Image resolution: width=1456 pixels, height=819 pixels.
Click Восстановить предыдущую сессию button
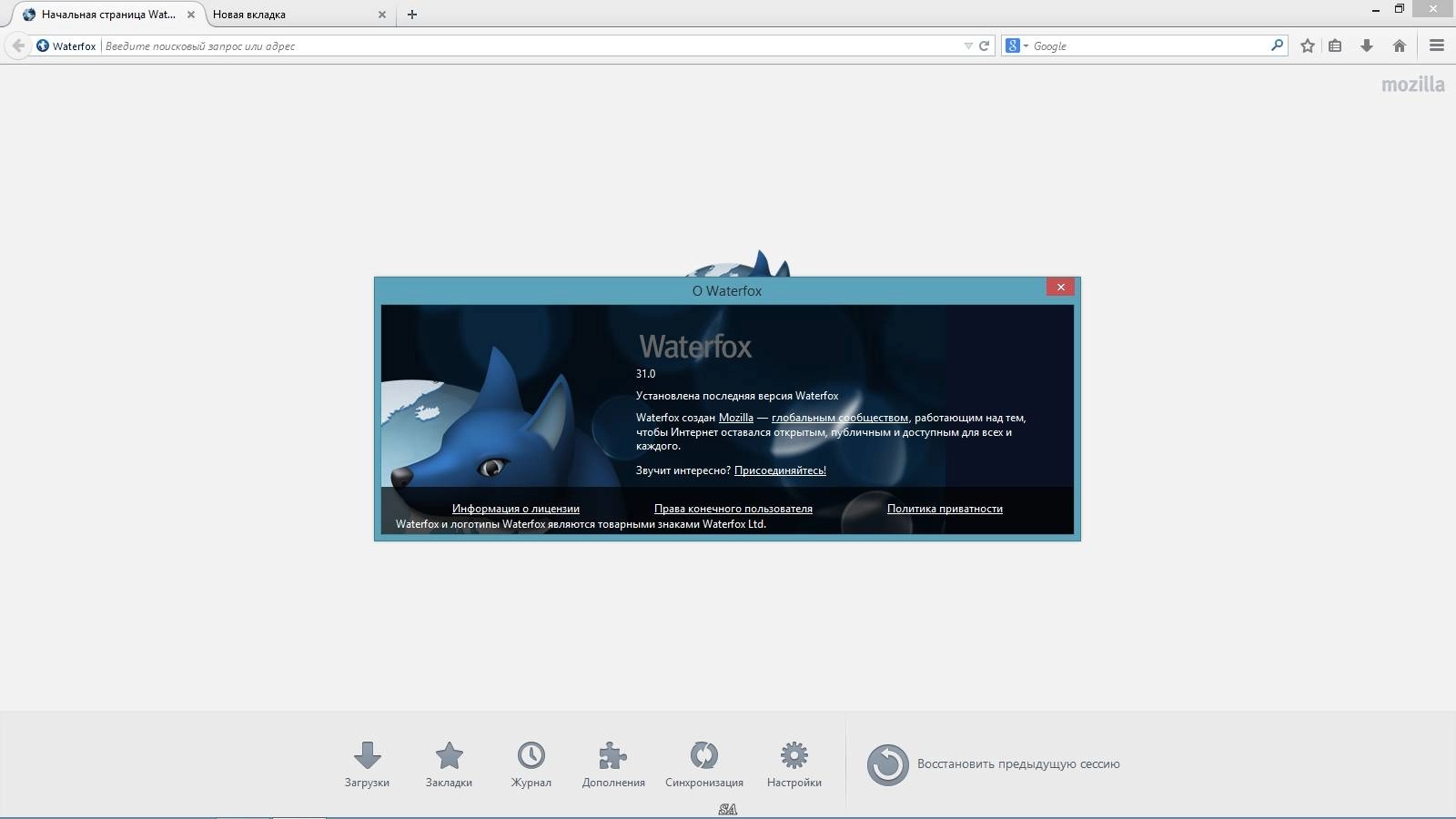point(993,764)
